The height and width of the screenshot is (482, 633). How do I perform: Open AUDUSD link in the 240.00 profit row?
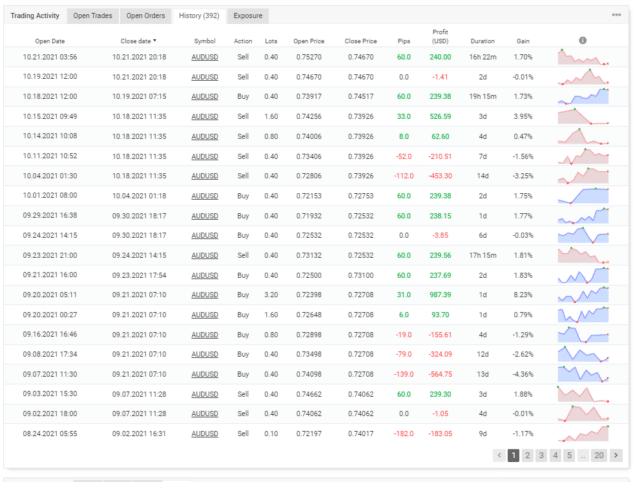pos(205,57)
